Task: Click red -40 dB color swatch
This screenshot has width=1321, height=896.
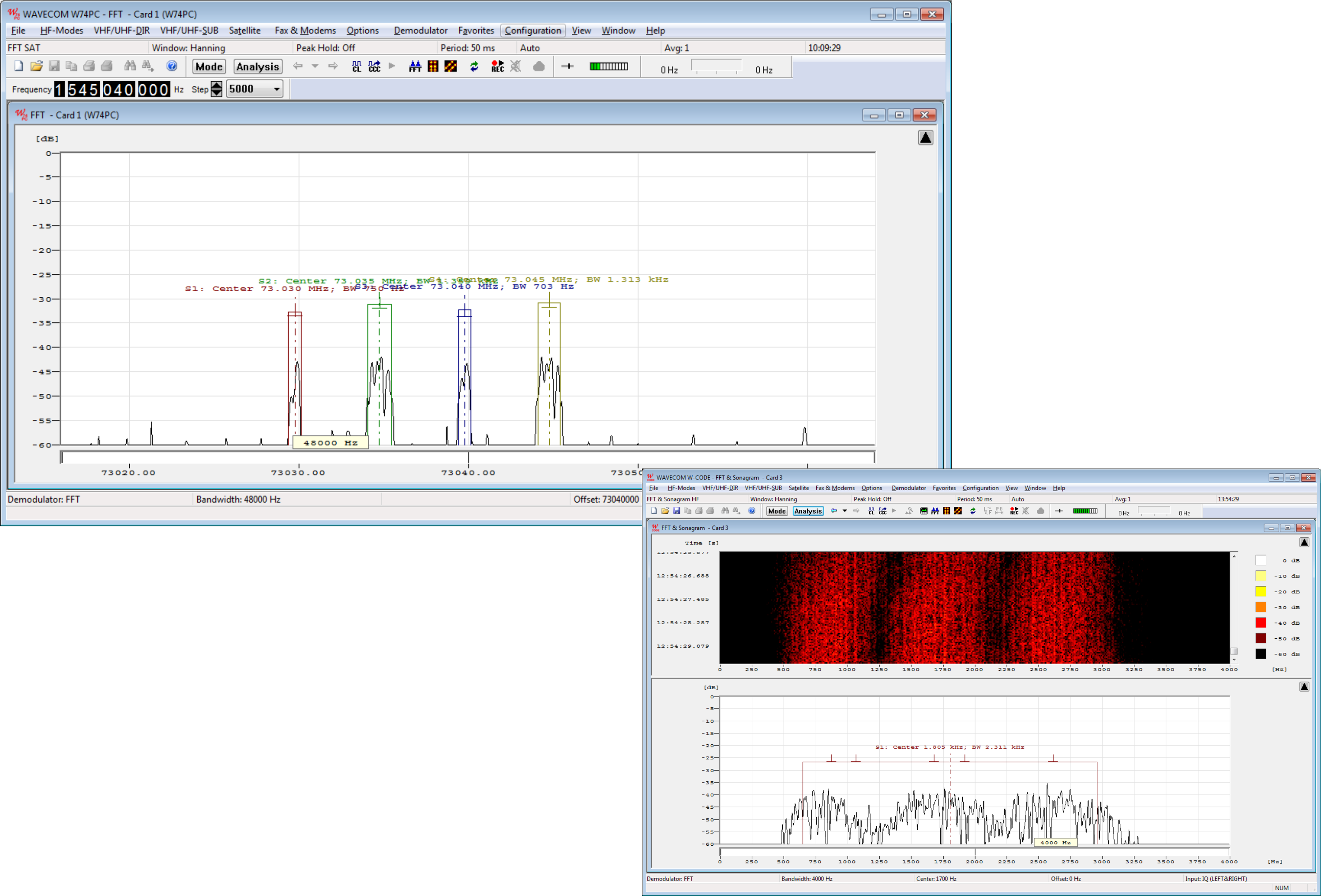Action: point(1261,623)
